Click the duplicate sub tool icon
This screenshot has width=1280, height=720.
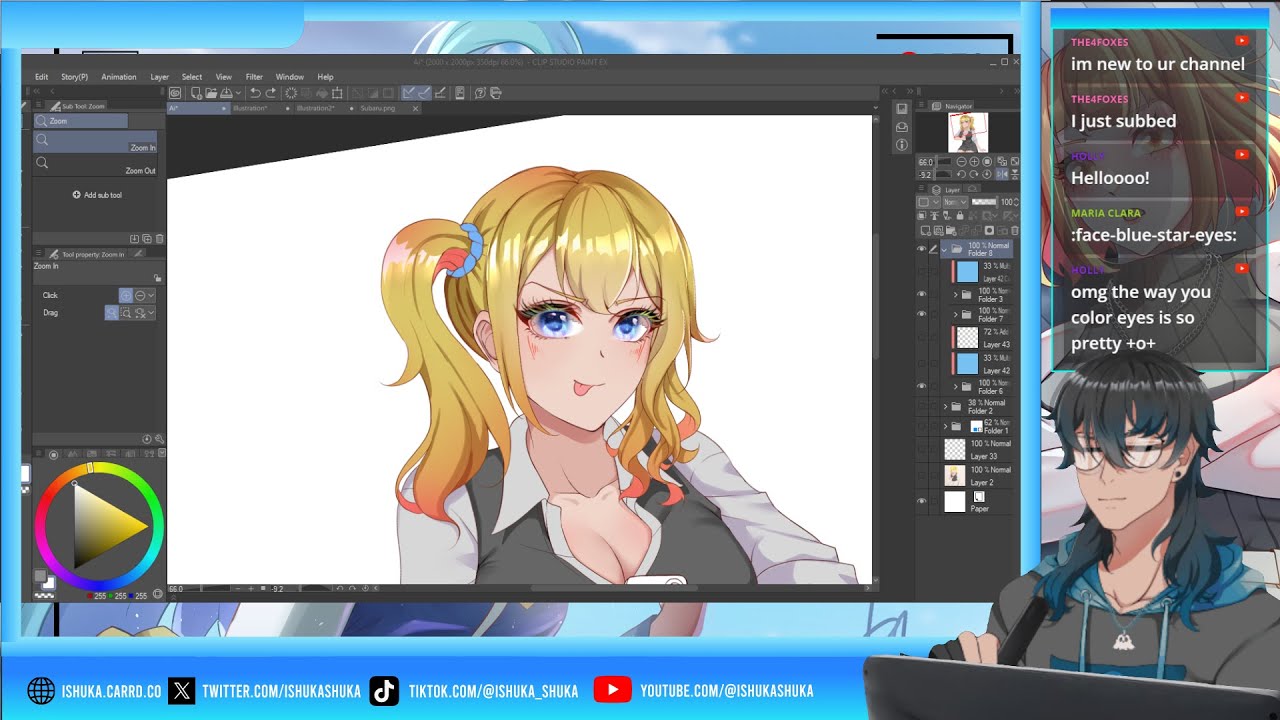click(147, 239)
